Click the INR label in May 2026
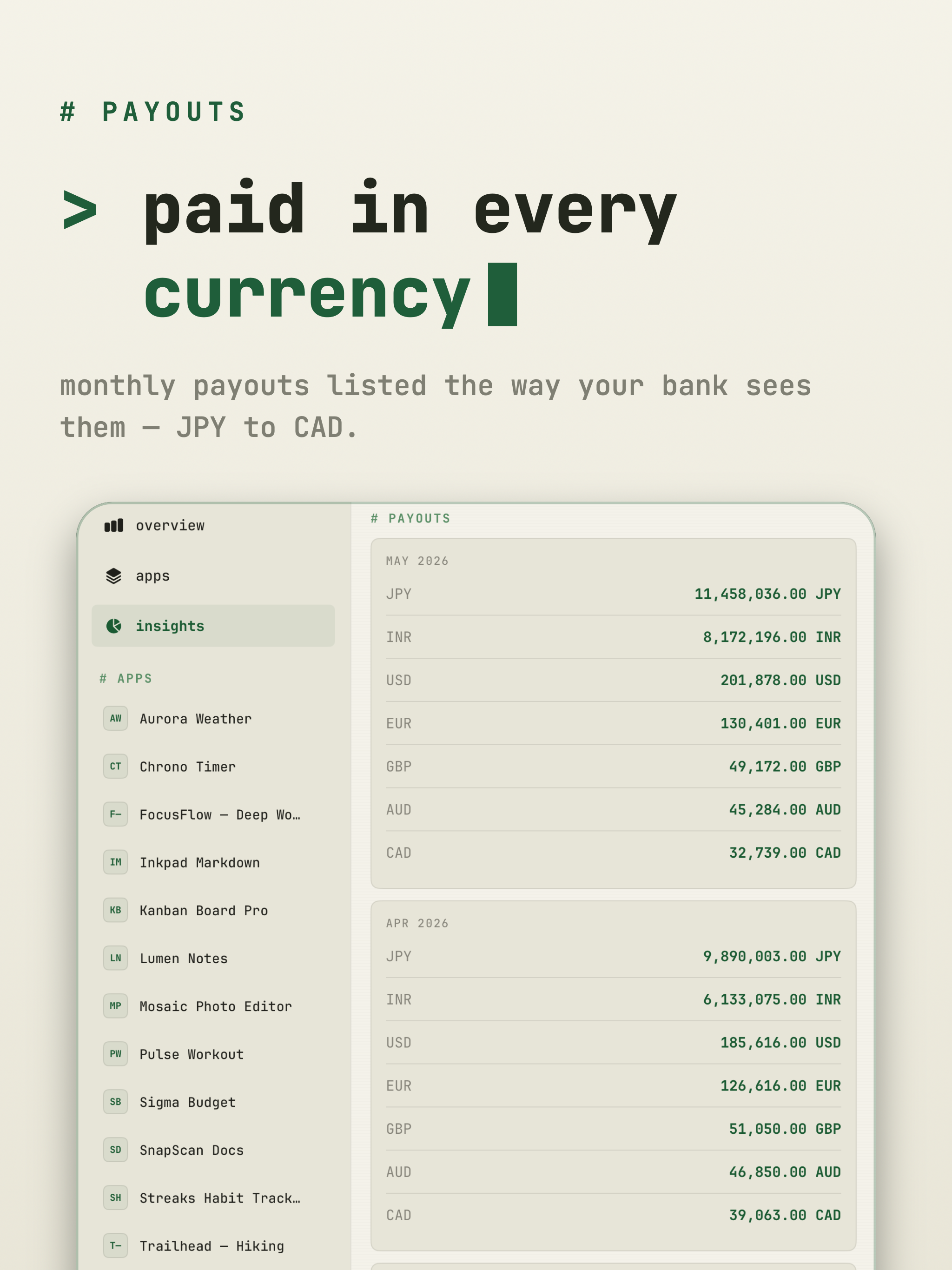 tap(398, 637)
